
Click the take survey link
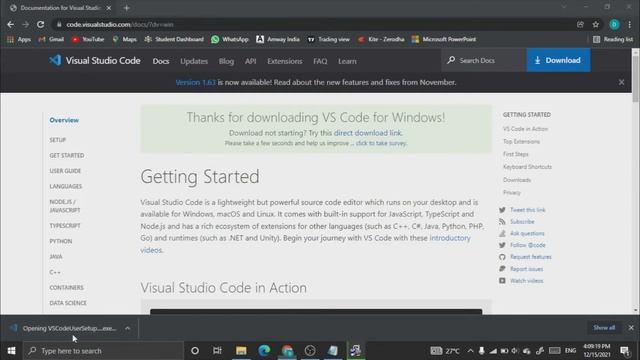381,143
